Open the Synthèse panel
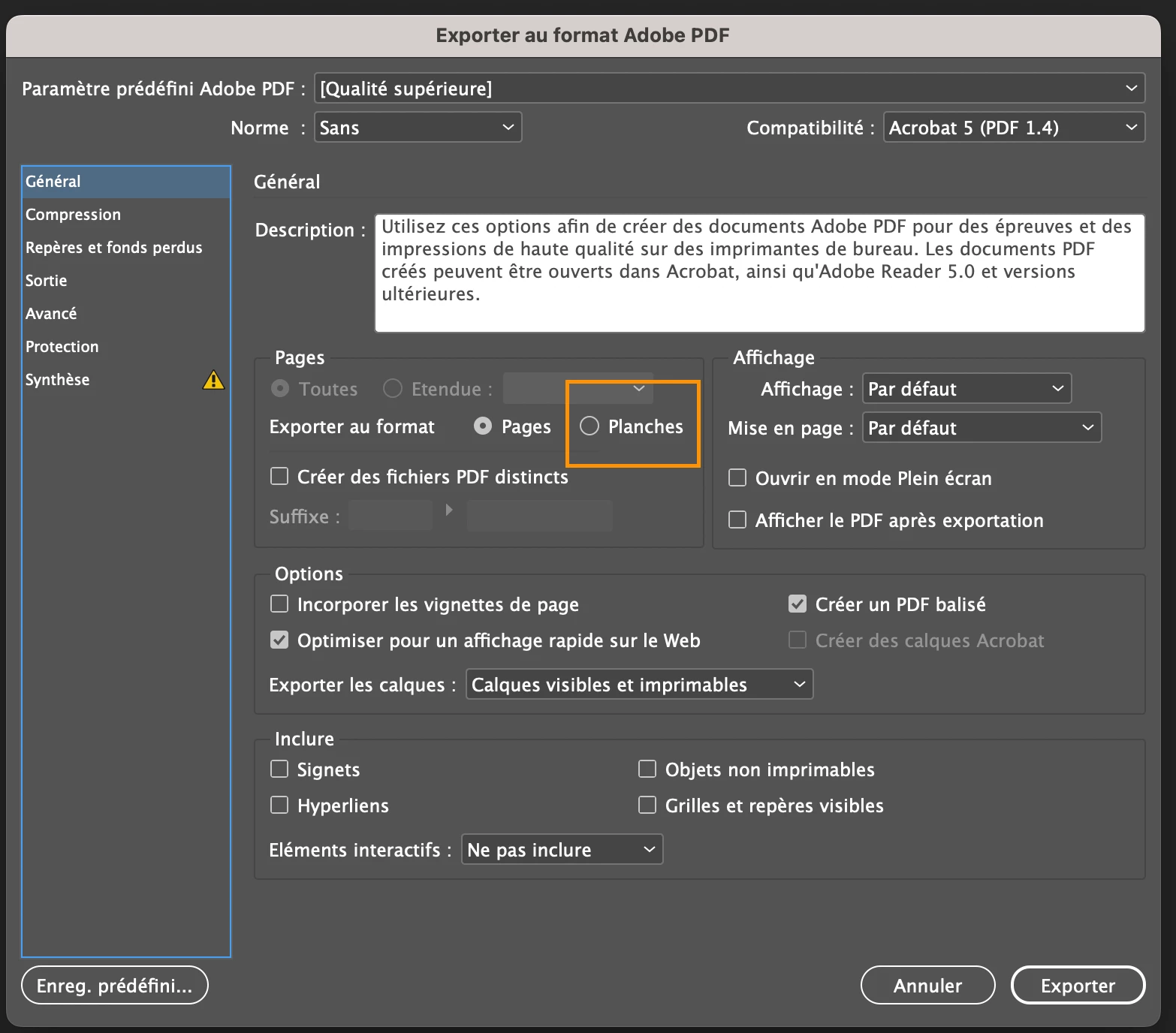Image resolution: width=1176 pixels, height=1033 pixels. click(x=126, y=380)
